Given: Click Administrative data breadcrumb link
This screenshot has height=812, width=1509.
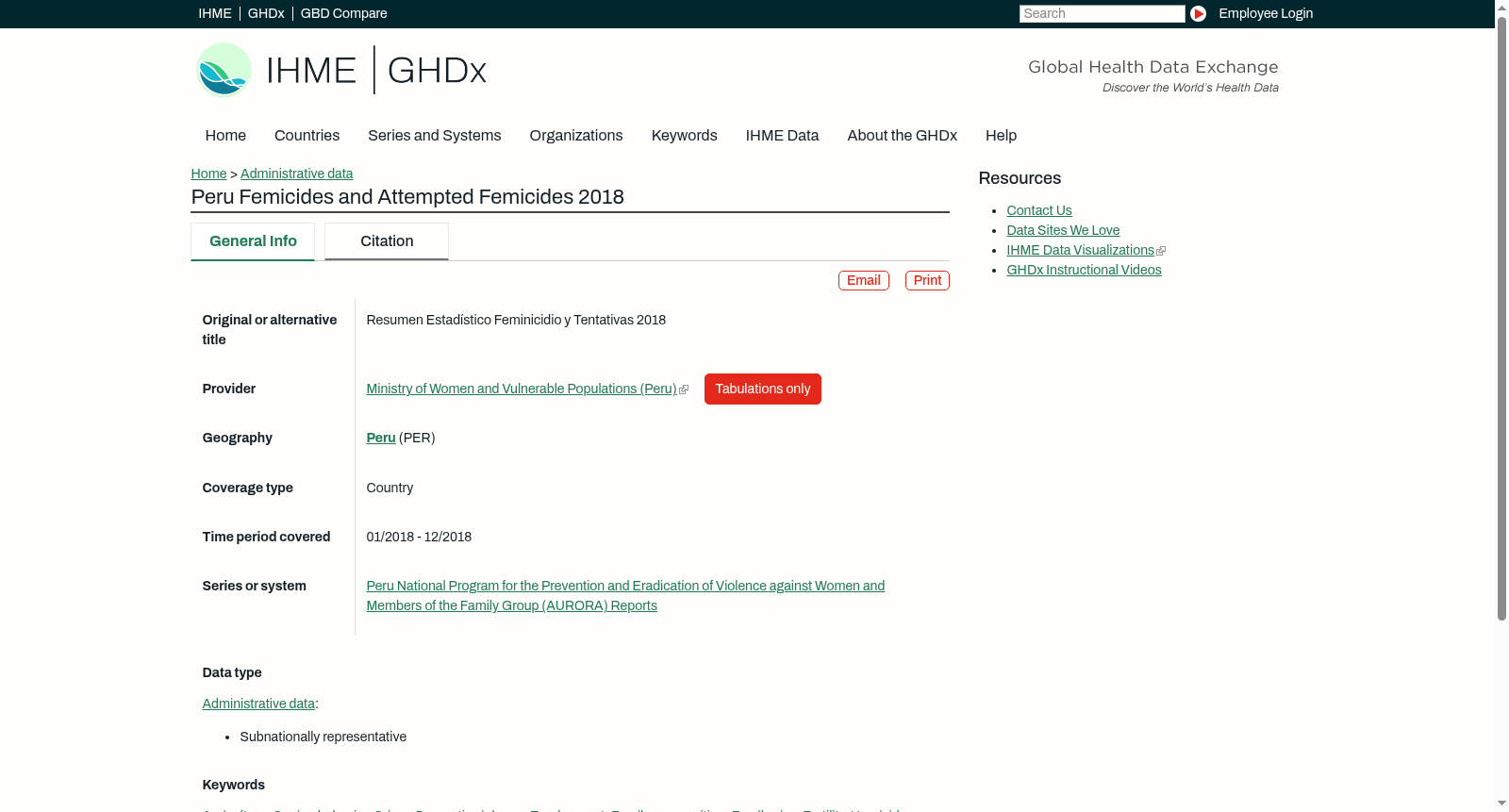Looking at the screenshot, I should 296,174.
